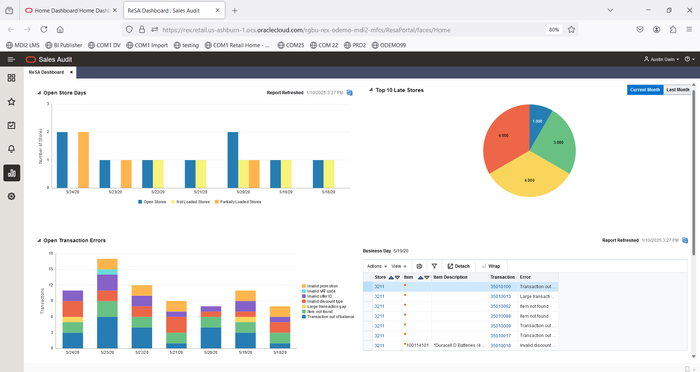This screenshot has height=372, width=700.
Task: Sort Store column ascending
Action: pos(391,277)
